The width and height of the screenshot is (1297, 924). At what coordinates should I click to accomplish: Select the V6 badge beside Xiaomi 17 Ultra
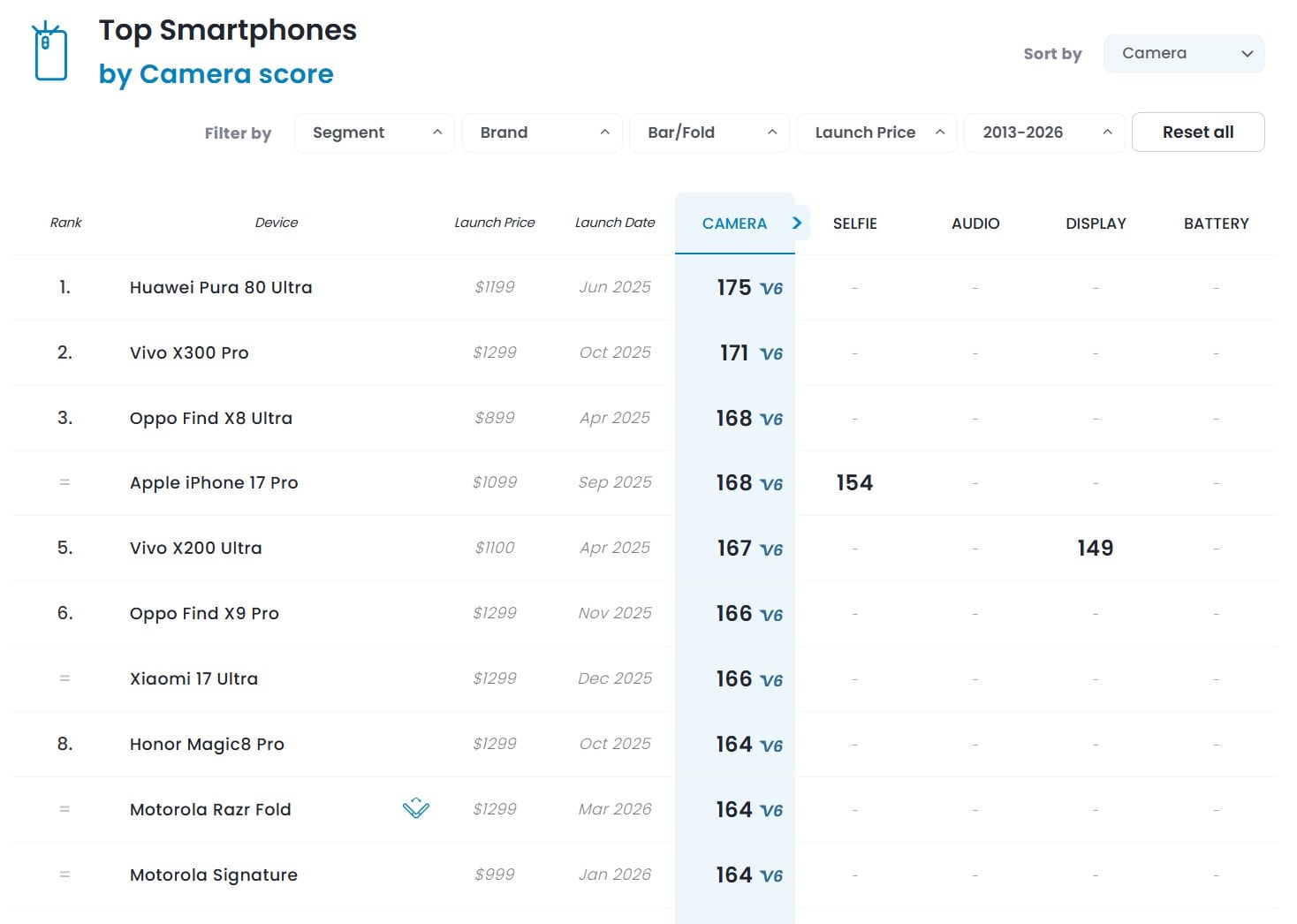[x=770, y=680]
